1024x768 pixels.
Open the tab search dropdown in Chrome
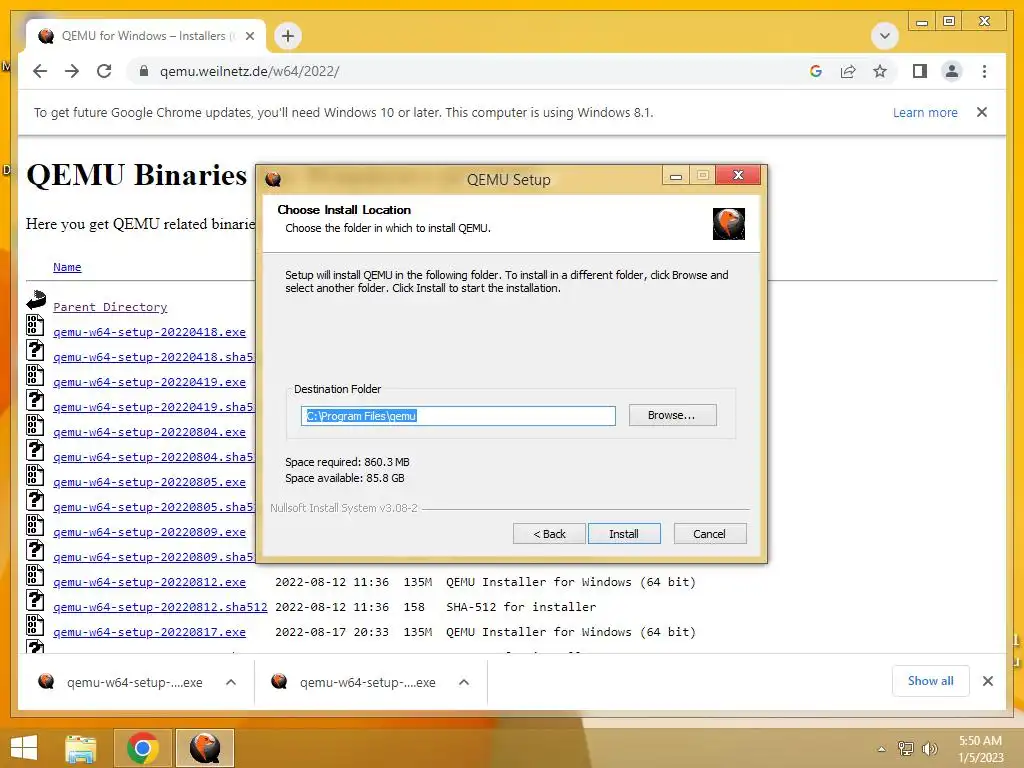(884, 36)
